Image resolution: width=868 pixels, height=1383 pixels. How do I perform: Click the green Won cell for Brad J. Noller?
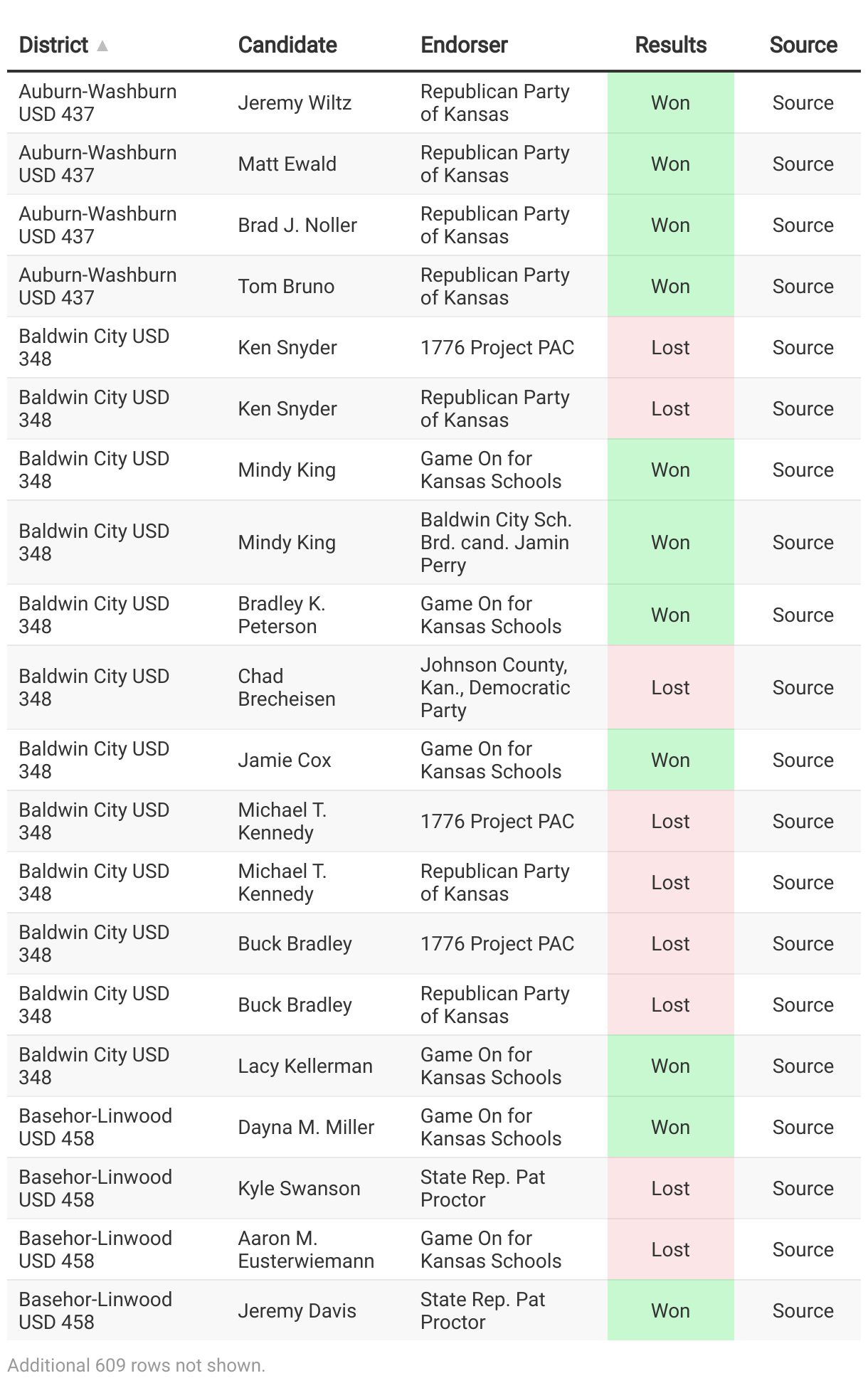click(x=670, y=225)
